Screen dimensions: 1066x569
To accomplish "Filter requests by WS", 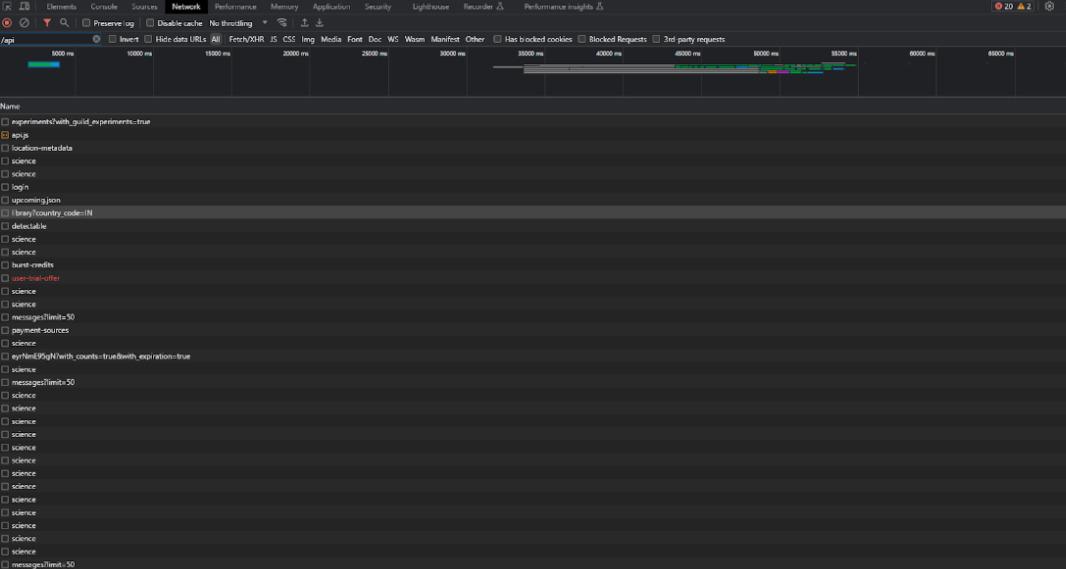I will pos(393,39).
